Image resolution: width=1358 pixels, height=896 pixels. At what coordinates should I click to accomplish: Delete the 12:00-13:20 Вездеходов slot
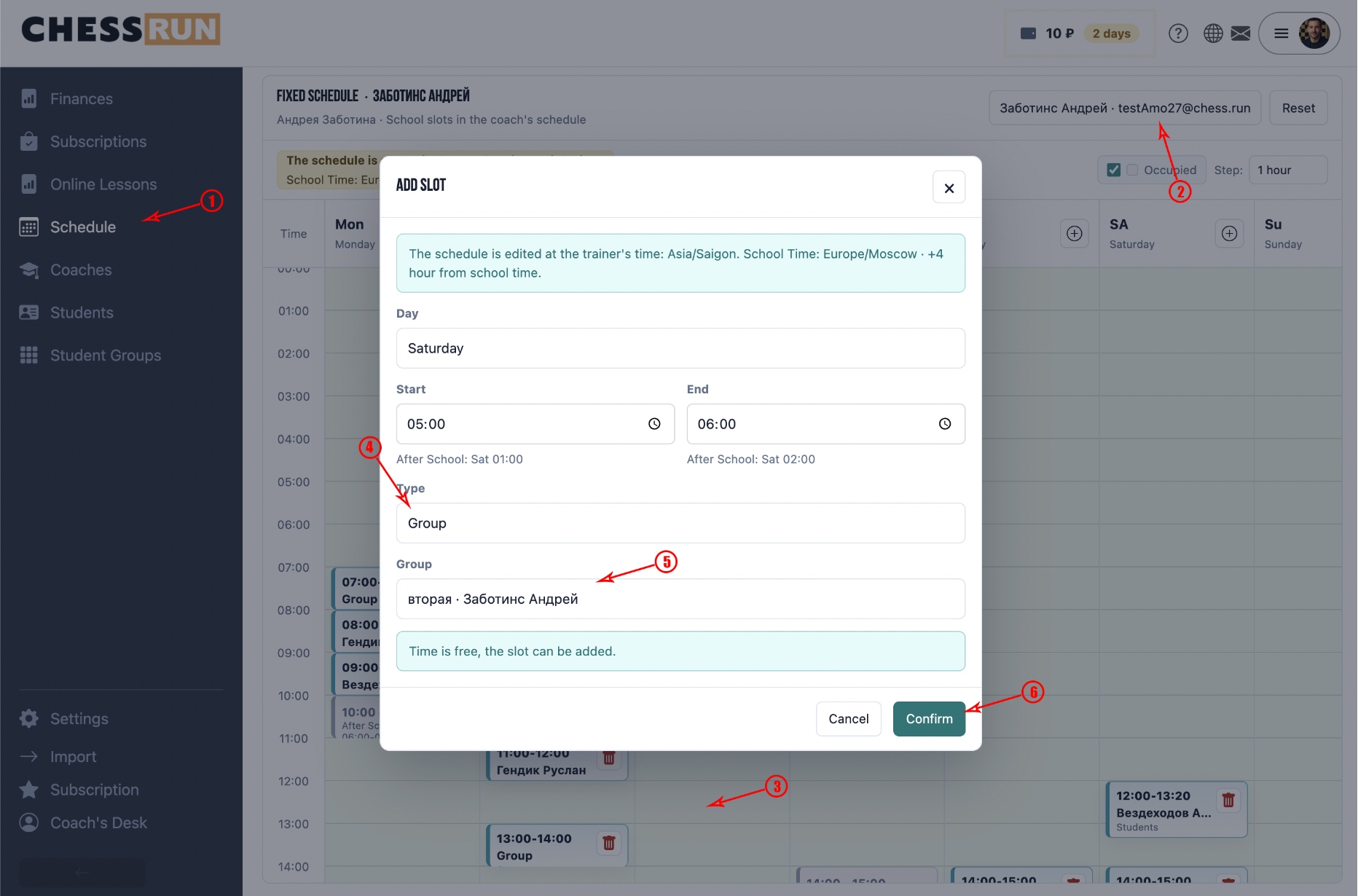(x=1228, y=800)
